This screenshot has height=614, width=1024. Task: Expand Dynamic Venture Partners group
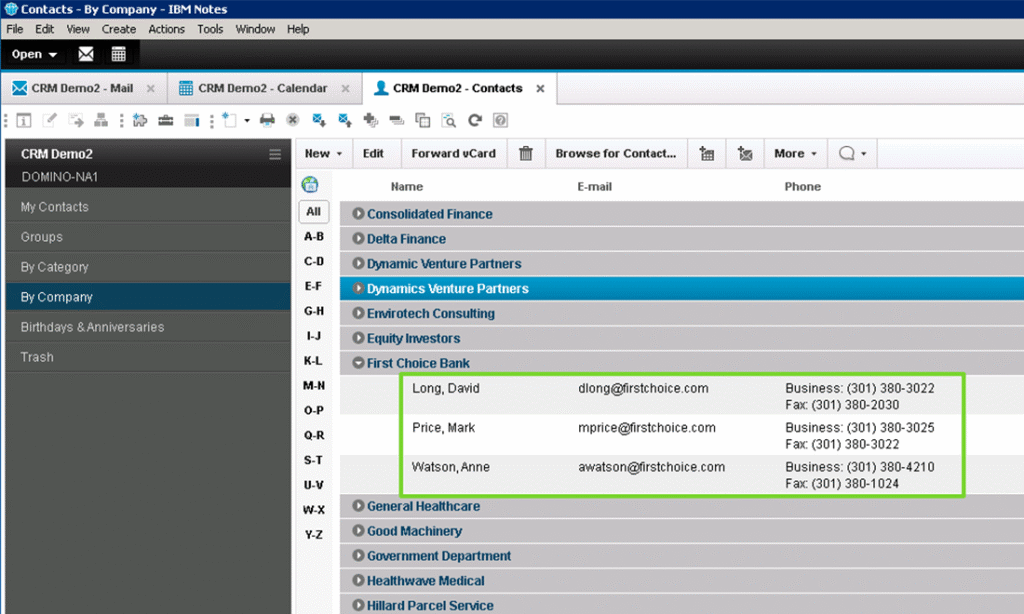(358, 263)
